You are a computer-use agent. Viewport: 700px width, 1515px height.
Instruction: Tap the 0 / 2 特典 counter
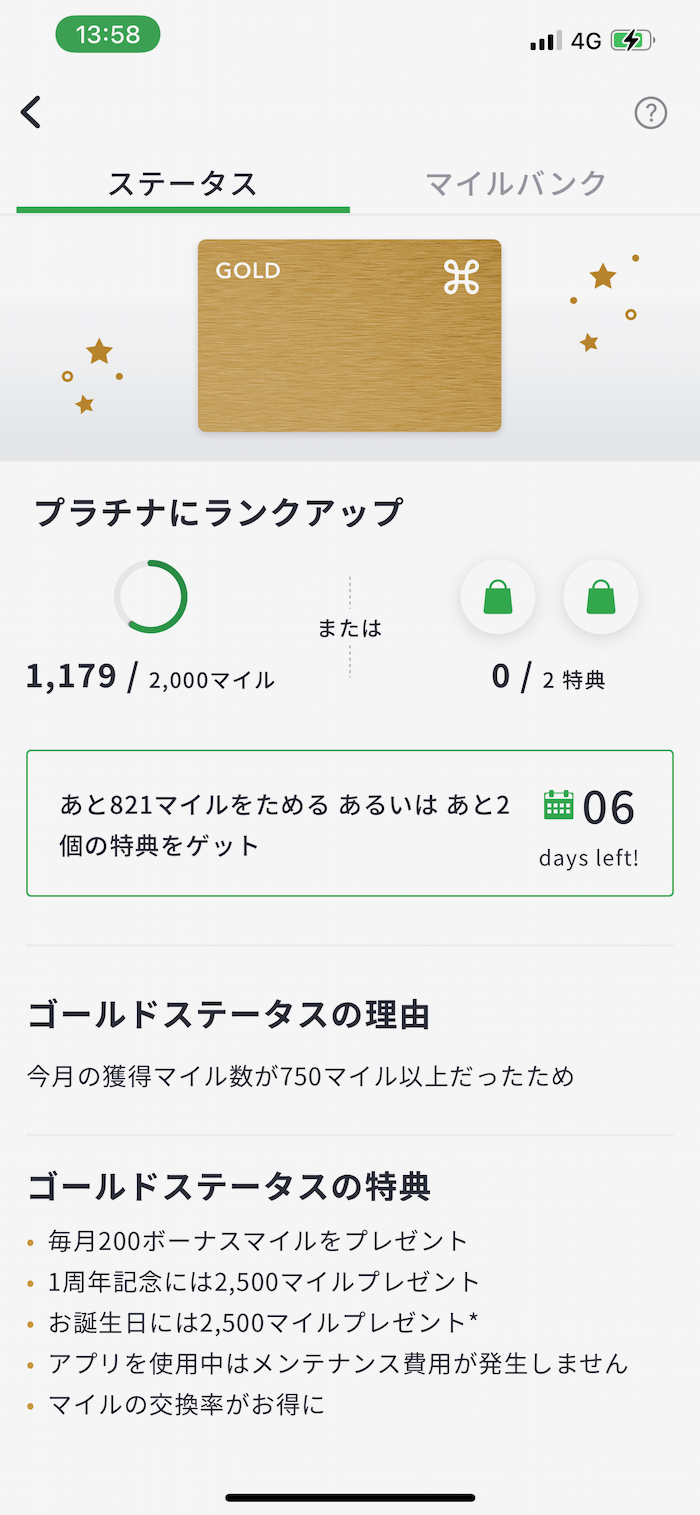(548, 678)
